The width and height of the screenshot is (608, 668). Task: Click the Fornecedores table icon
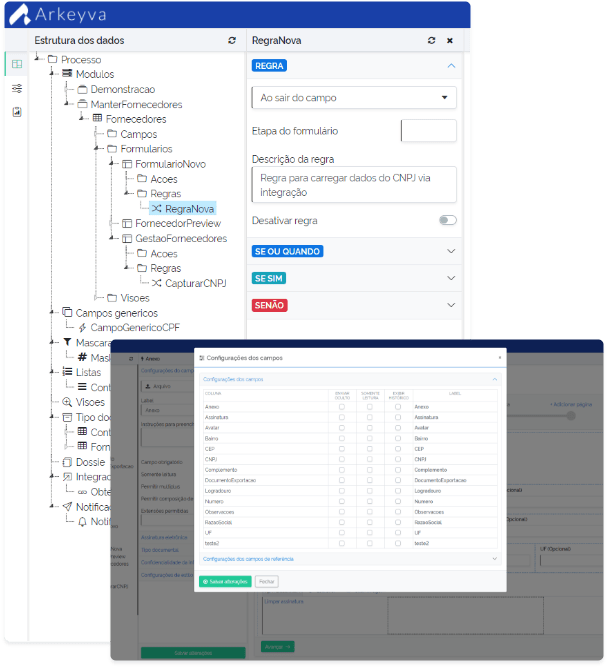97,118
